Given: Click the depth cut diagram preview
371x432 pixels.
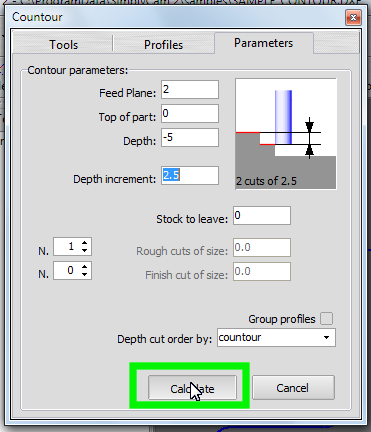Looking at the screenshot, I should pyautogui.click(x=286, y=134).
